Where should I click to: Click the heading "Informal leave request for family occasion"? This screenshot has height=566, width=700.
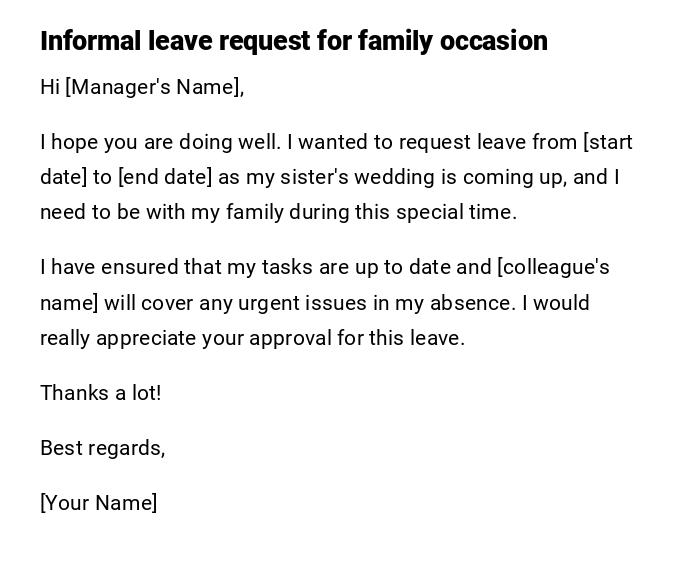293,41
